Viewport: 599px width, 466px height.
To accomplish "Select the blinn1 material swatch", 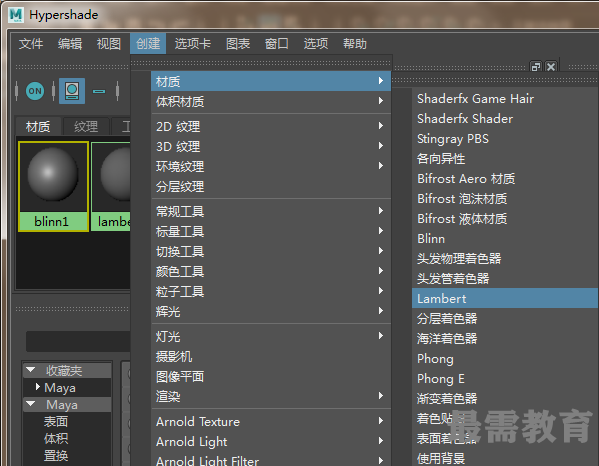I will (x=53, y=186).
